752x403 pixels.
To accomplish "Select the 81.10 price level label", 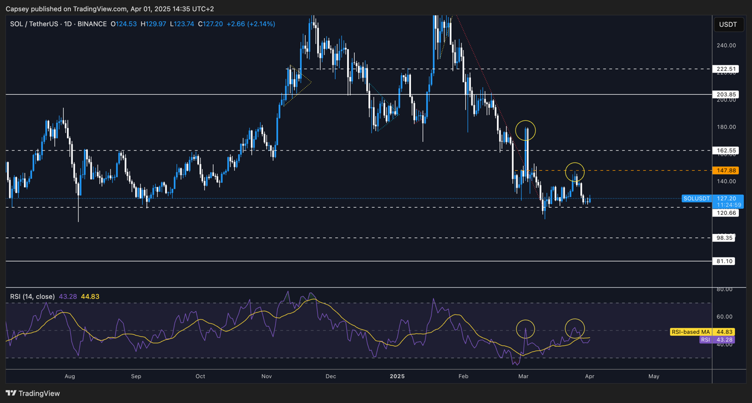I will (724, 261).
